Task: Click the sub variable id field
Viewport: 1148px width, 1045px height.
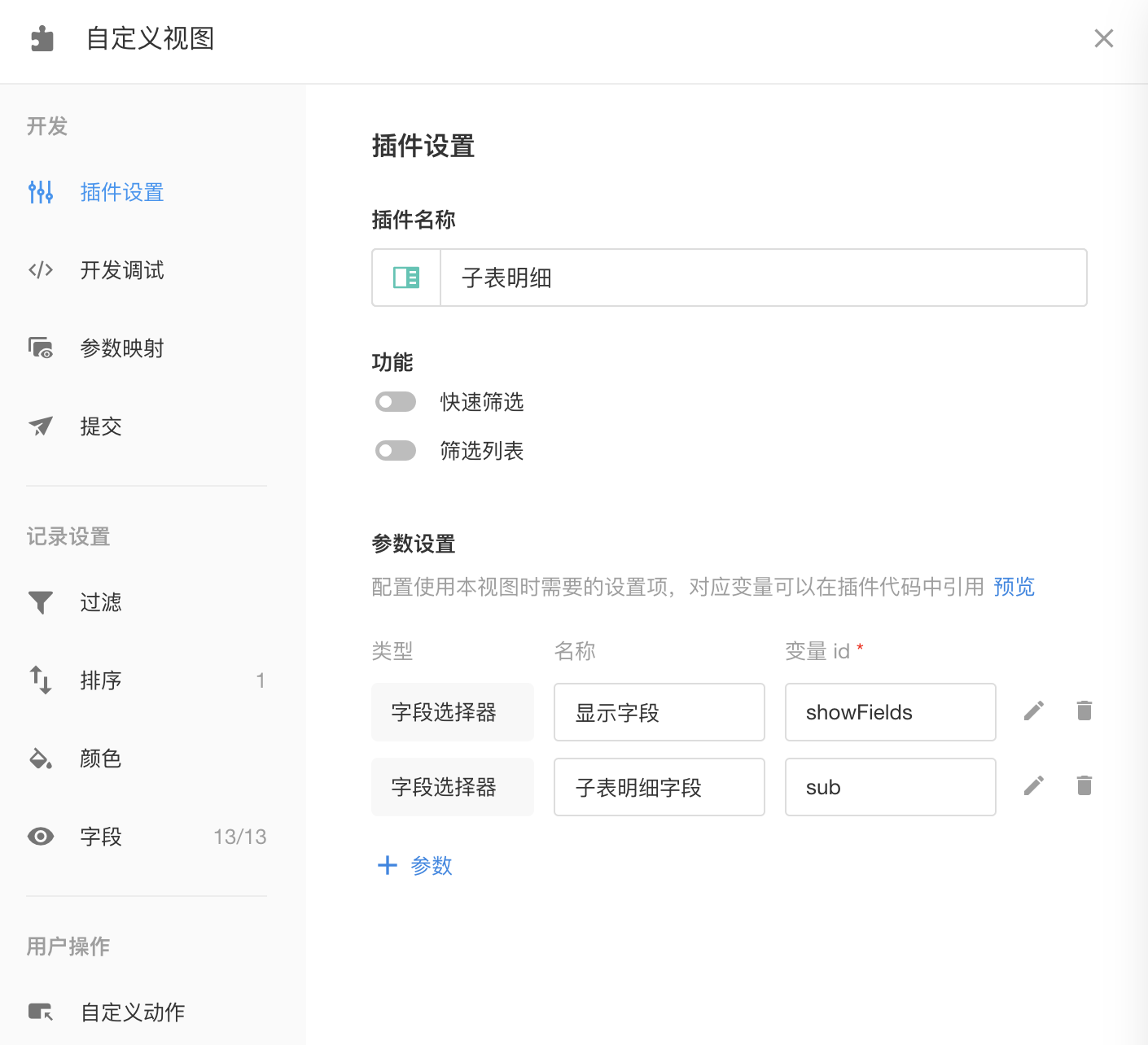Action: [891, 787]
